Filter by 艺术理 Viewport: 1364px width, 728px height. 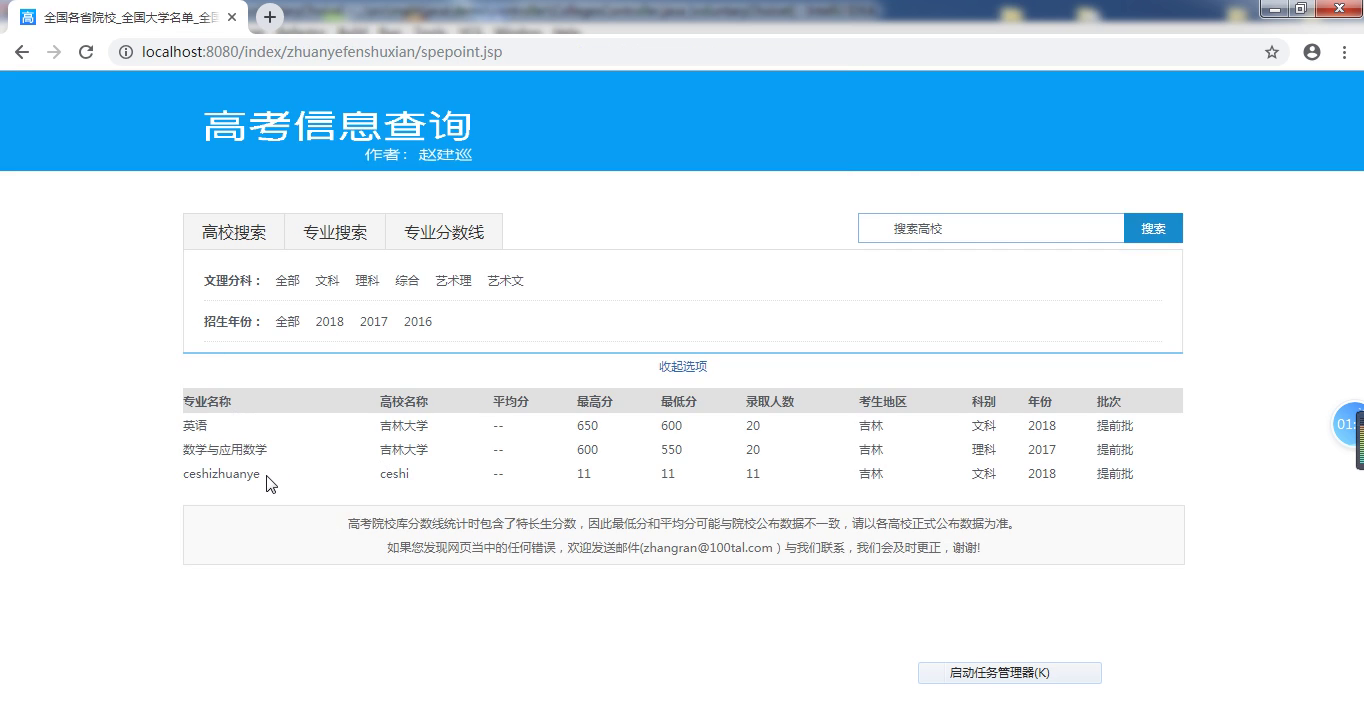[x=453, y=281]
